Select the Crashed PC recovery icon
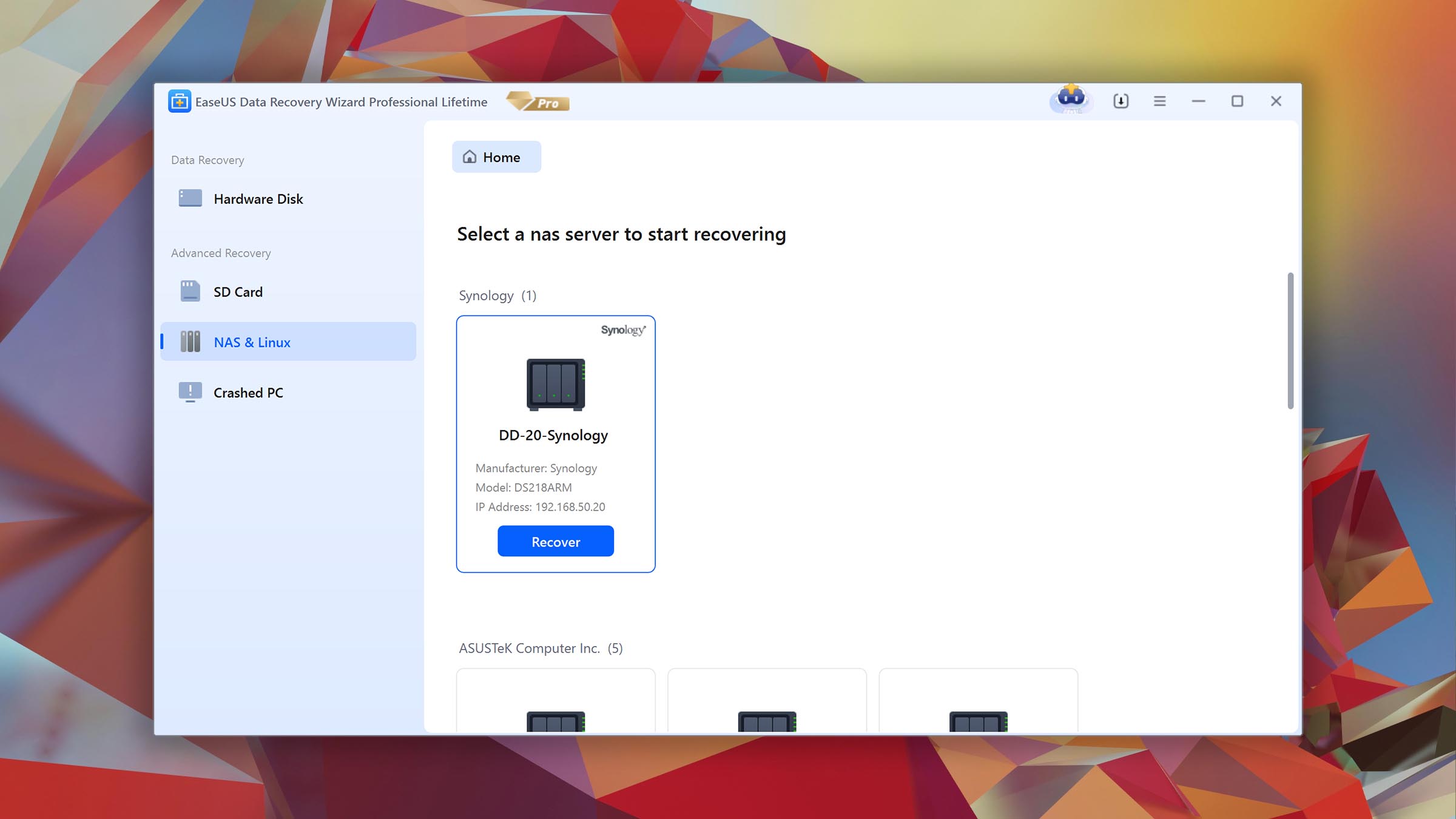Image resolution: width=1456 pixels, height=819 pixels. click(190, 391)
